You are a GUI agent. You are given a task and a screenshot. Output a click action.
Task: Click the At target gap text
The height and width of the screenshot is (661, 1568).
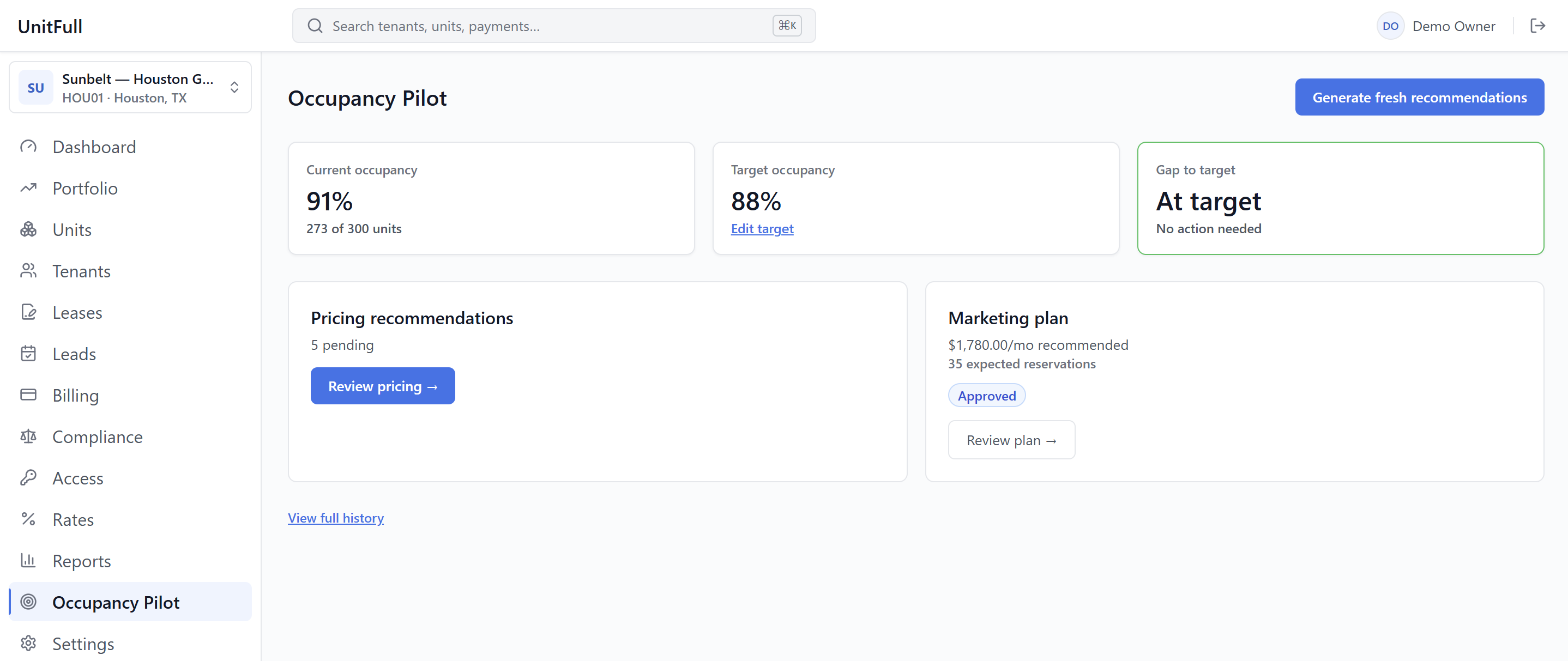[x=1208, y=201]
